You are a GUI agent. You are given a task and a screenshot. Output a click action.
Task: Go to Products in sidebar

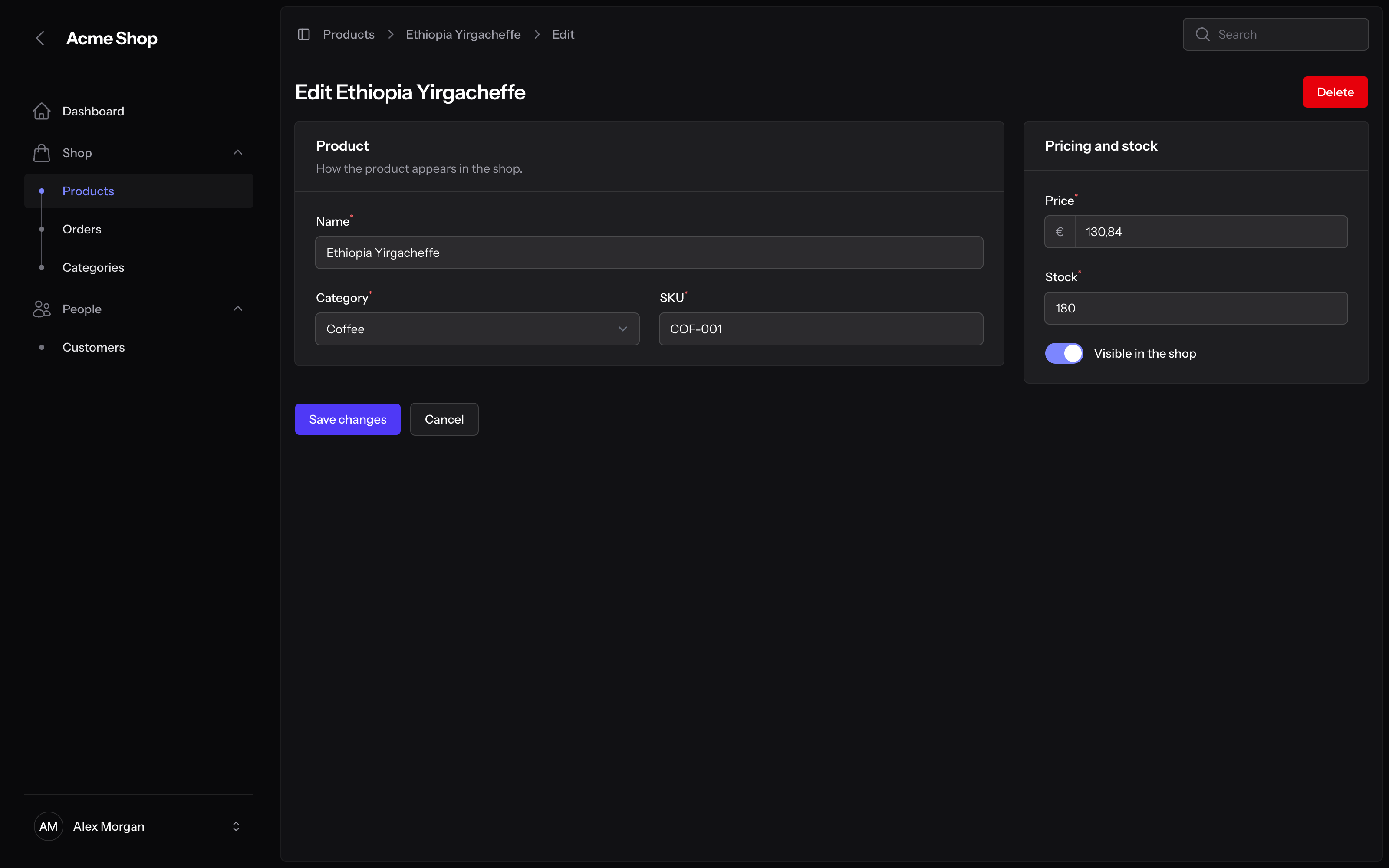click(139, 191)
